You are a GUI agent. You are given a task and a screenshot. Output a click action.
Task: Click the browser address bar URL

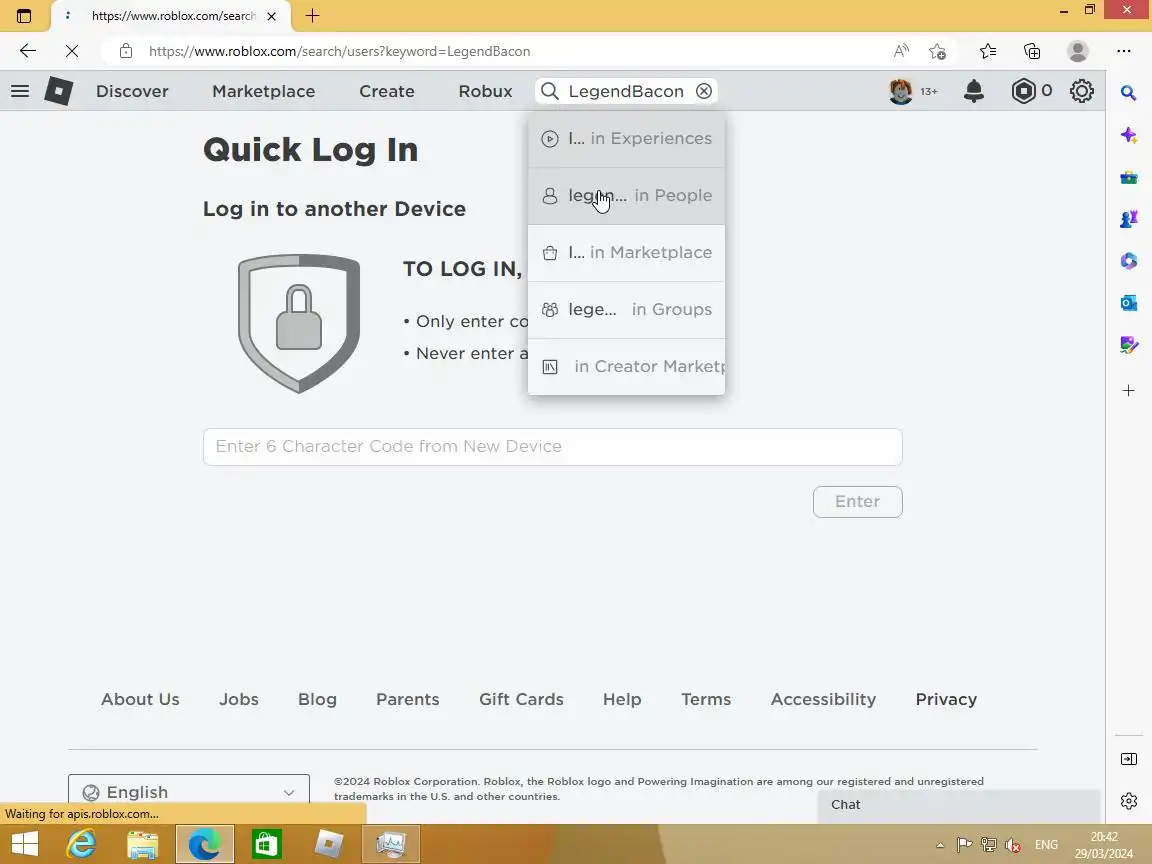pos(339,51)
